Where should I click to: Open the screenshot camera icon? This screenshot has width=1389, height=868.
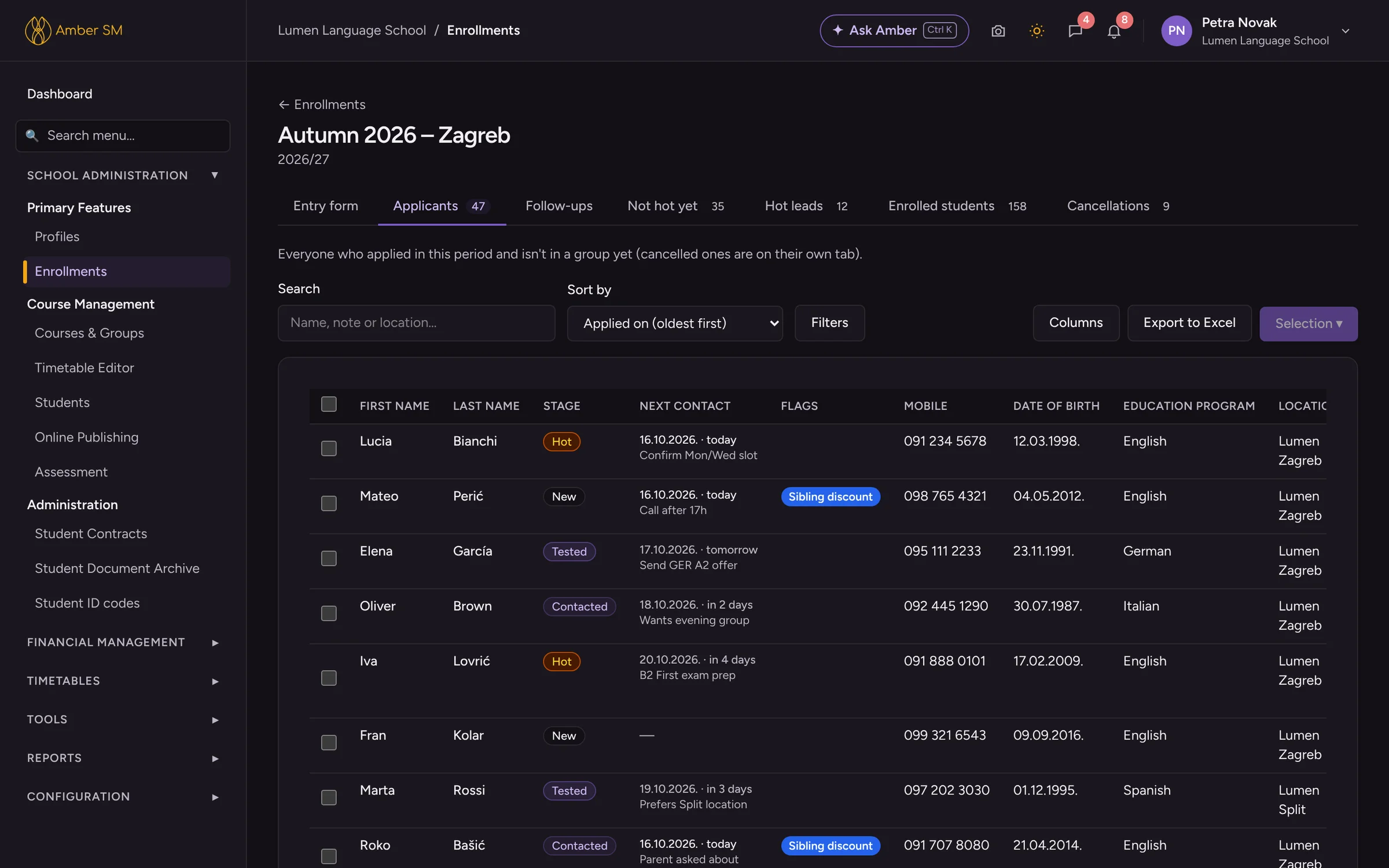tap(998, 31)
